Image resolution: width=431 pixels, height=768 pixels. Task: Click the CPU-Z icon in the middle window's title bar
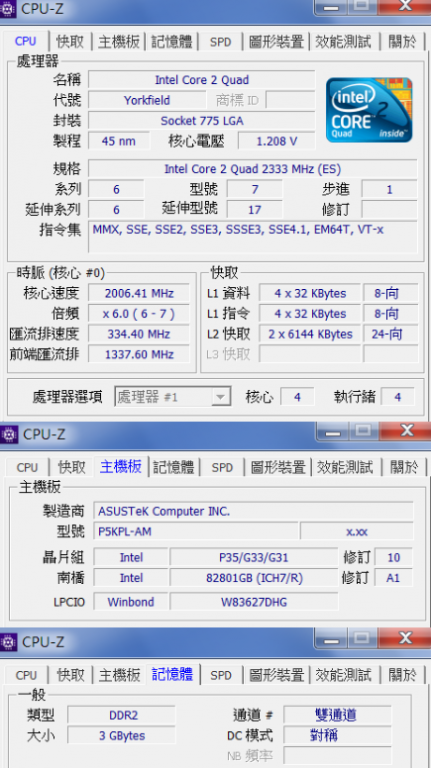point(9,433)
